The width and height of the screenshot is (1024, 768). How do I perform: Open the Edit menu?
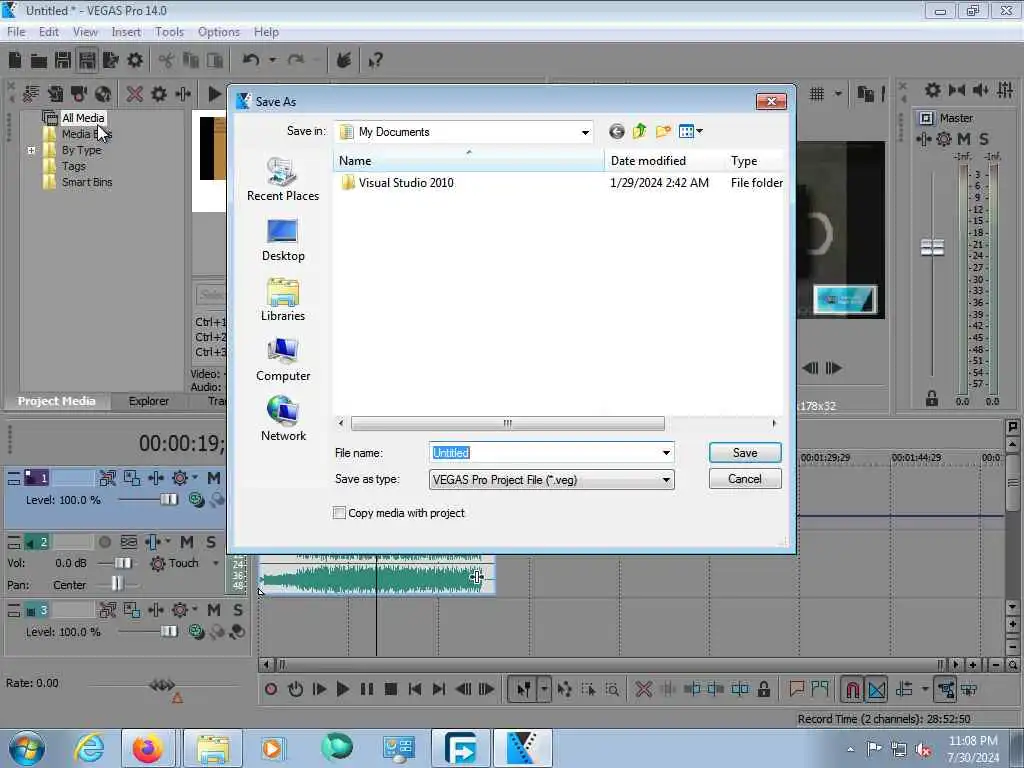49,32
